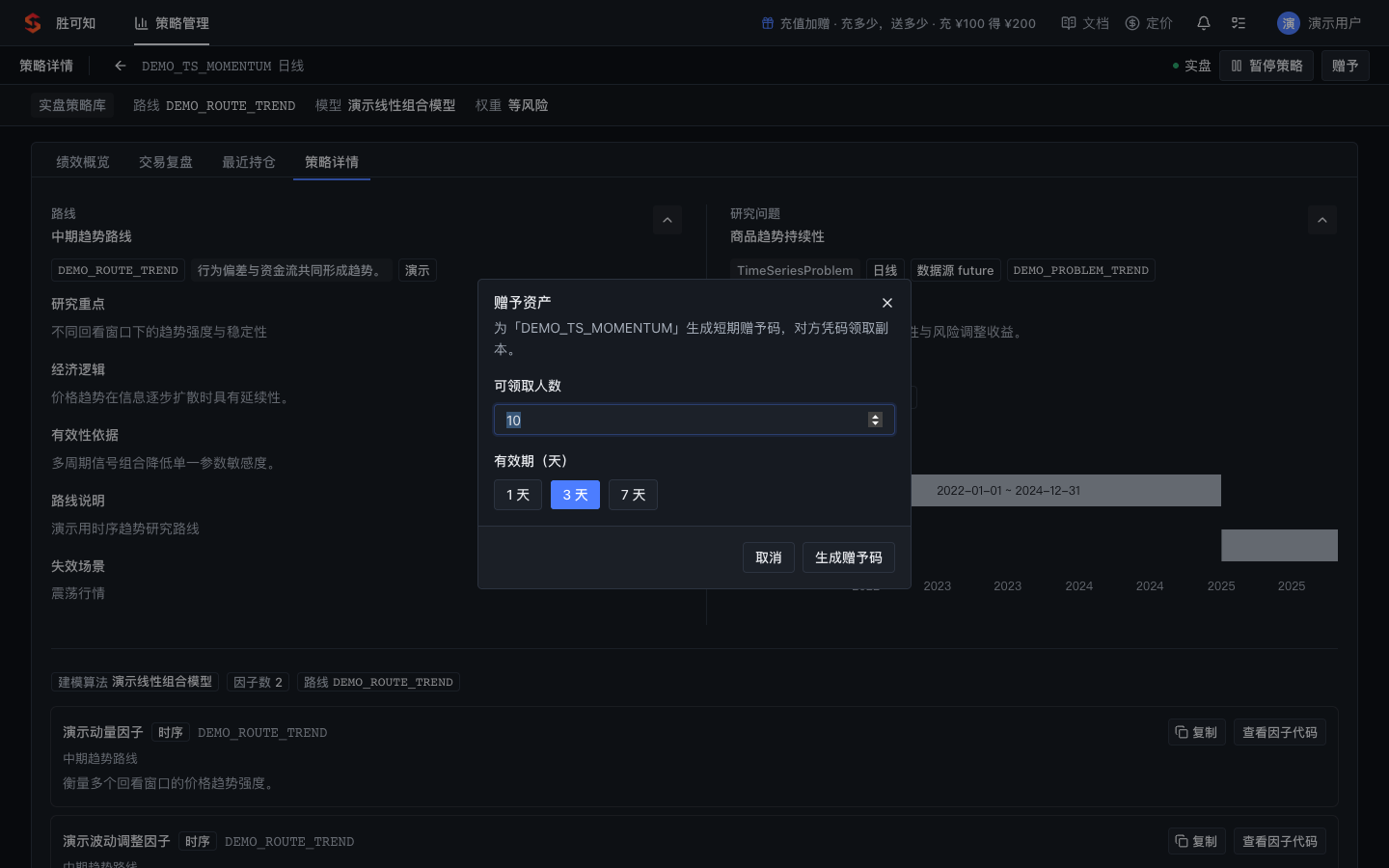Screen dimensions: 1389x868
Task: Click the 建模算法 演示线性组合模型 tag
Action: tap(135, 682)
